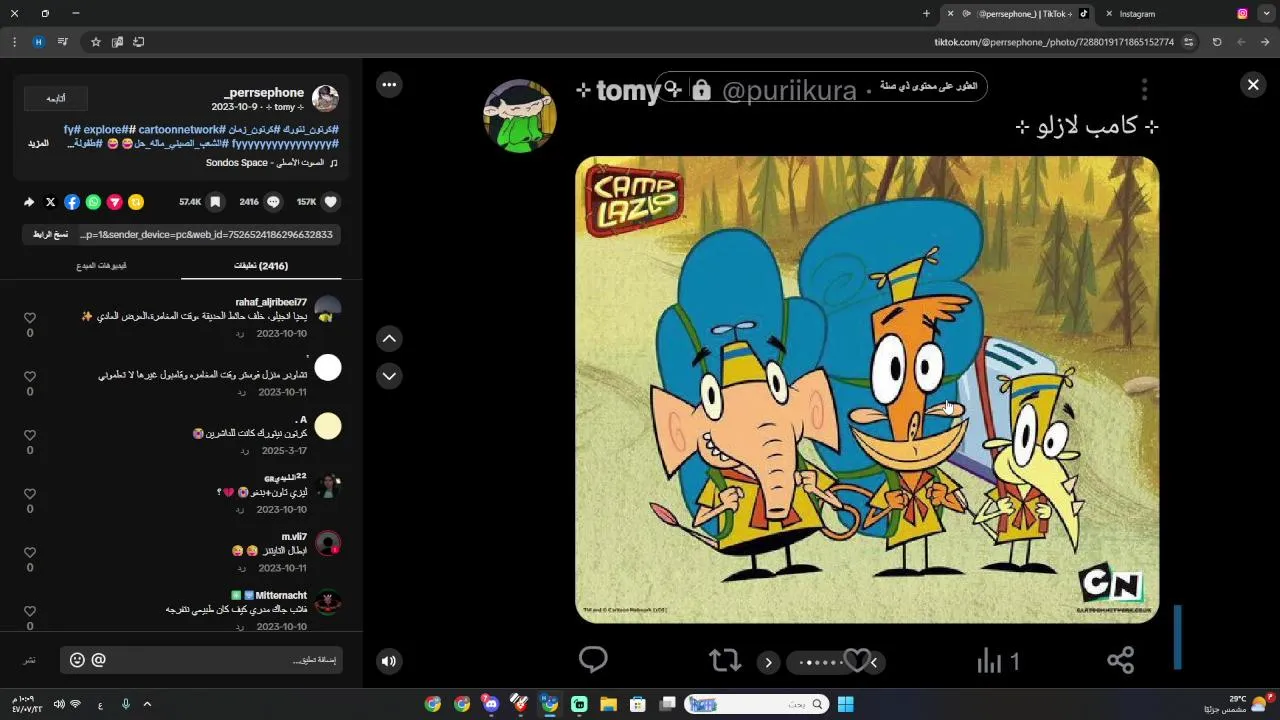Viewport: 1280px width, 720px height.
Task: Share the post to WhatsApp
Action: click(x=93, y=202)
